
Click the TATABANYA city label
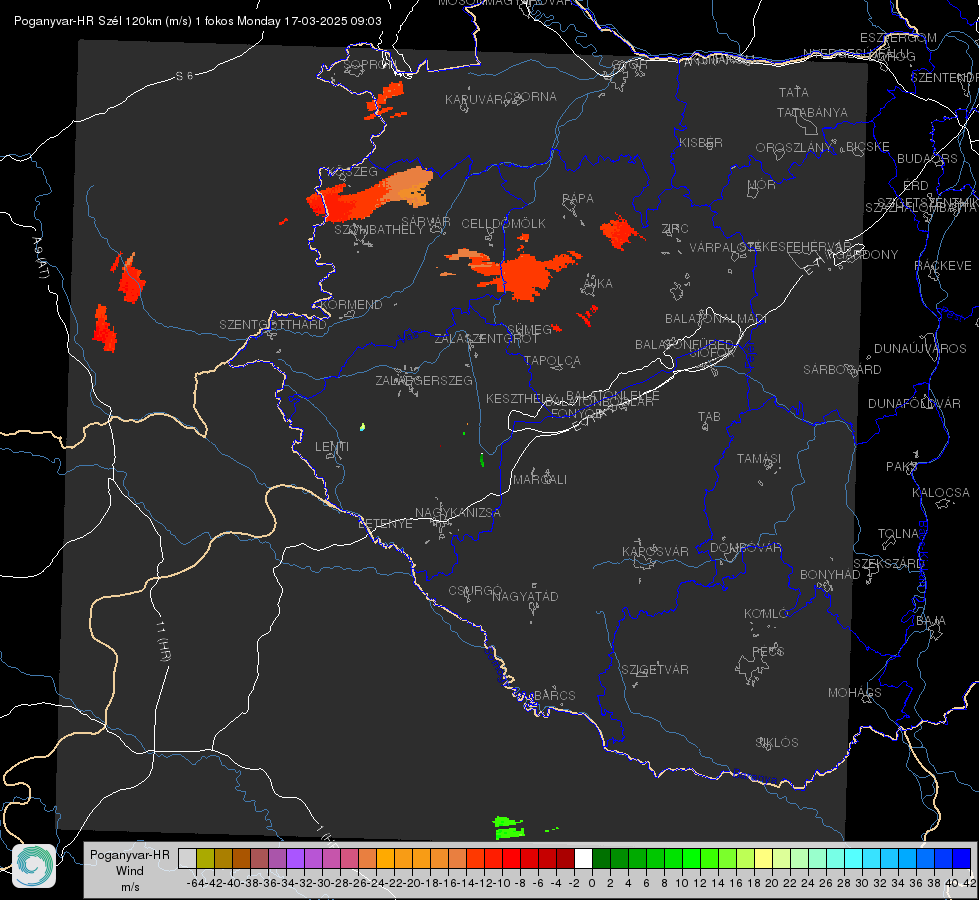tap(812, 112)
